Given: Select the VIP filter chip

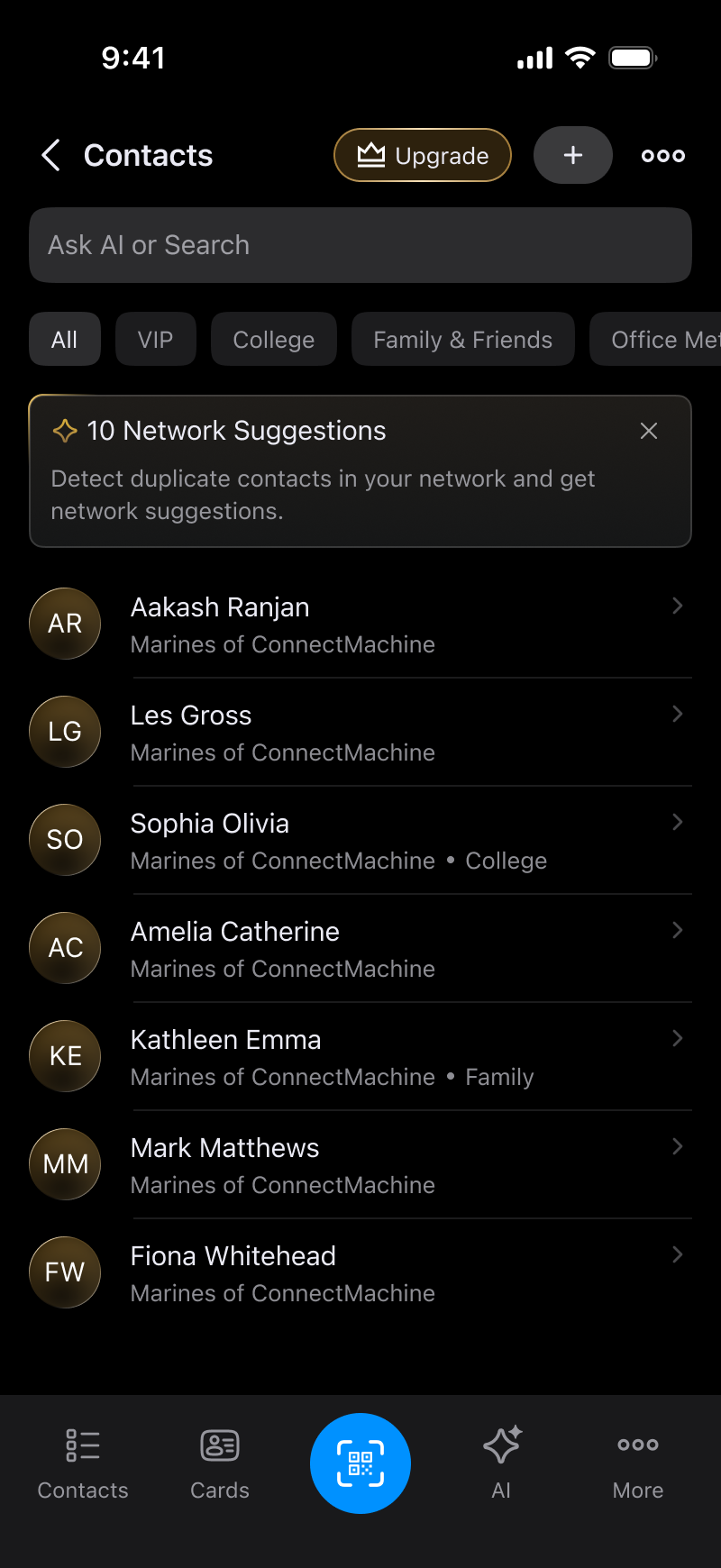Looking at the screenshot, I should 155,340.
